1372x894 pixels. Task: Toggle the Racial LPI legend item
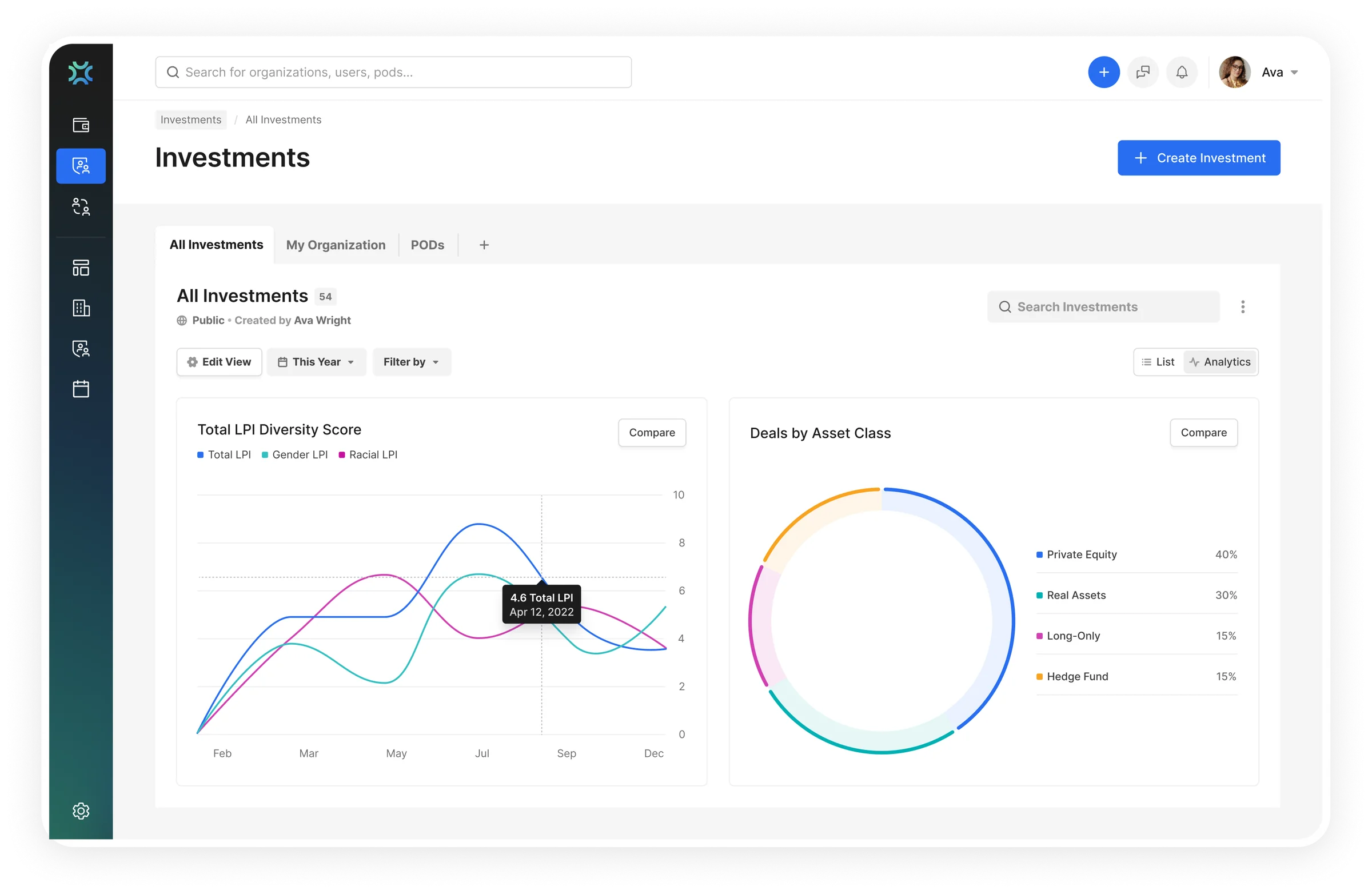coord(368,455)
